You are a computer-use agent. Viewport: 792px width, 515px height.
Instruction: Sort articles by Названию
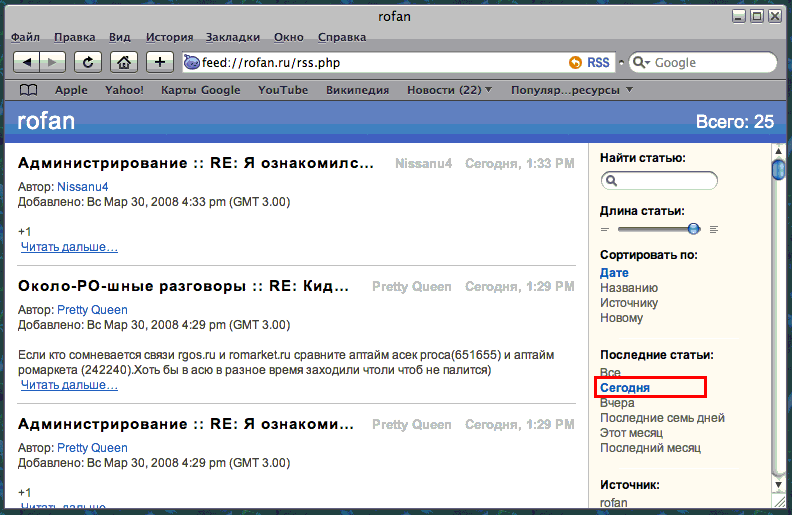pos(629,288)
